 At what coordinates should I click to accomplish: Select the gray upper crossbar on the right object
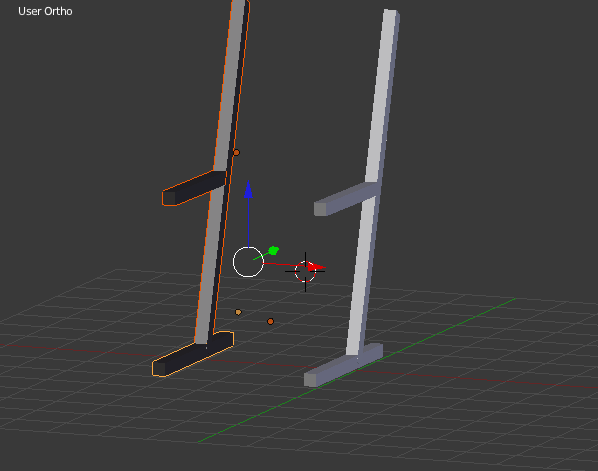[x=346, y=199]
